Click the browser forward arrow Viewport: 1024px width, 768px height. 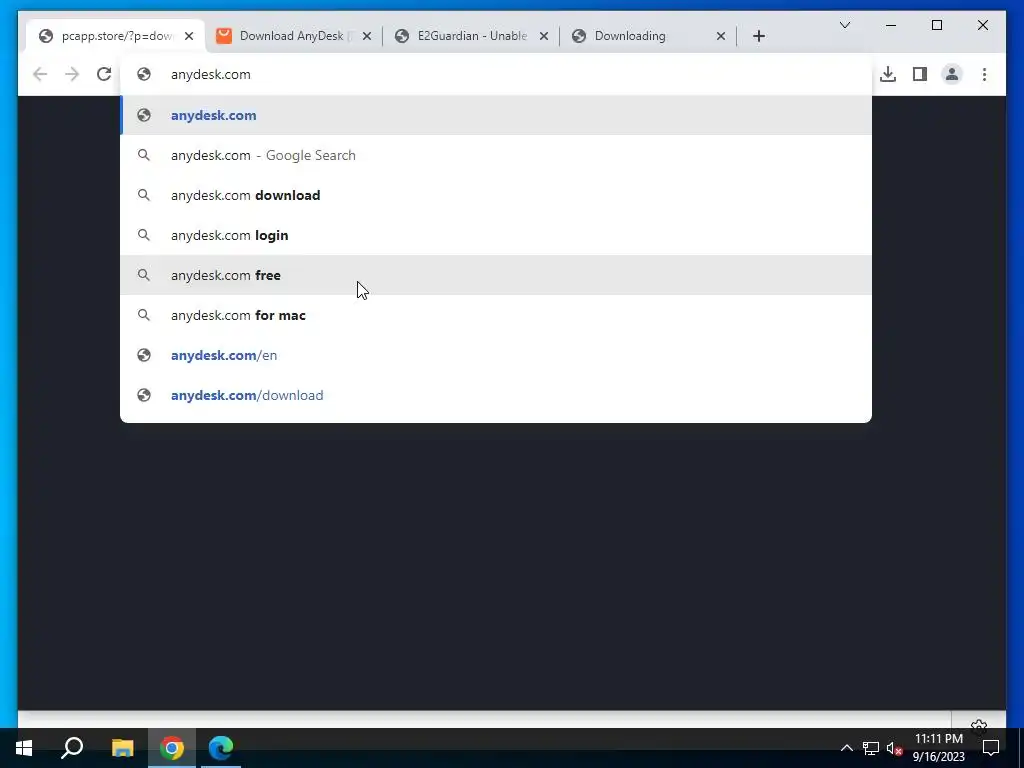pos(72,74)
